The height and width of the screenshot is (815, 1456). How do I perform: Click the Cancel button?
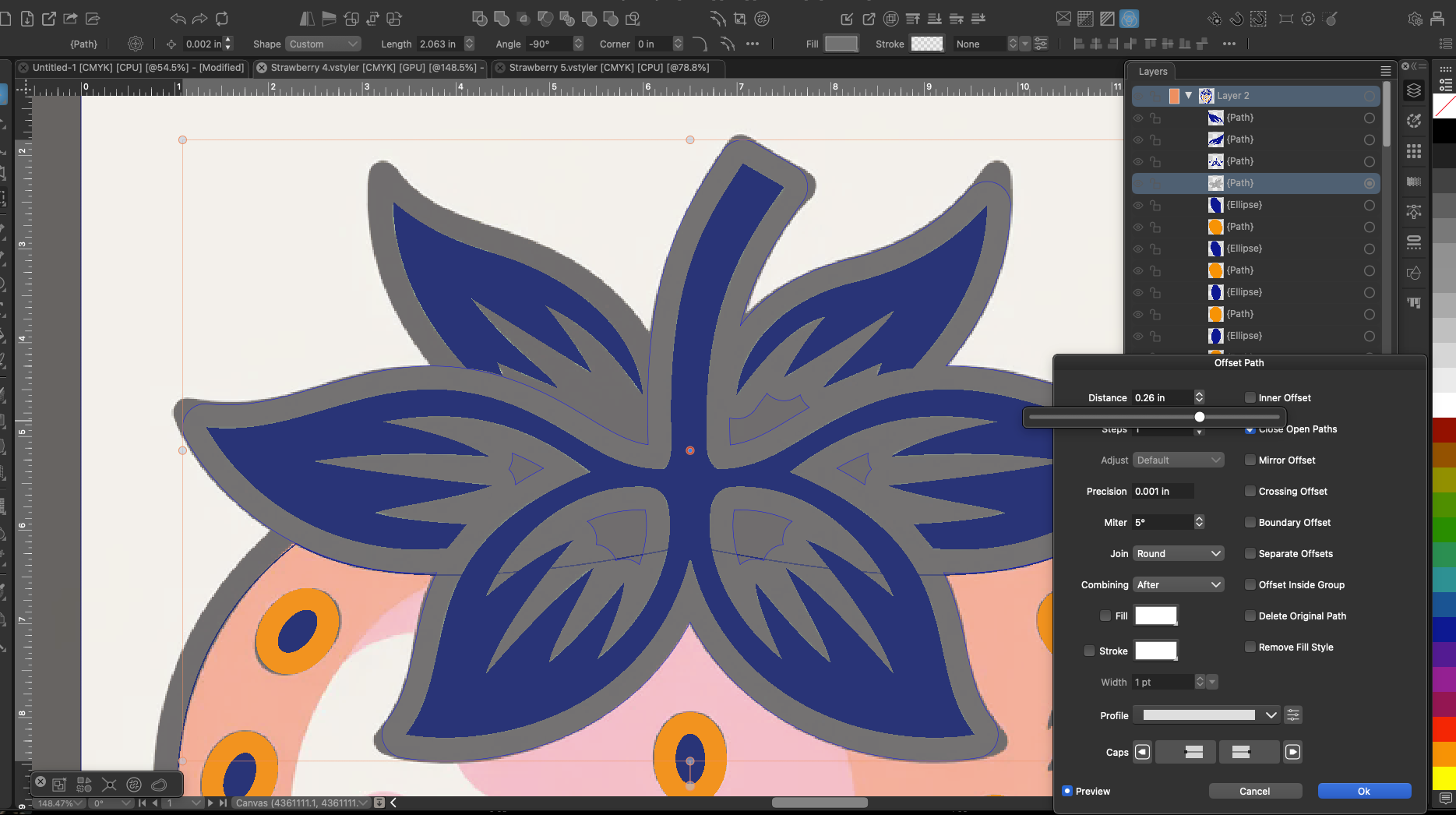[x=1255, y=791]
